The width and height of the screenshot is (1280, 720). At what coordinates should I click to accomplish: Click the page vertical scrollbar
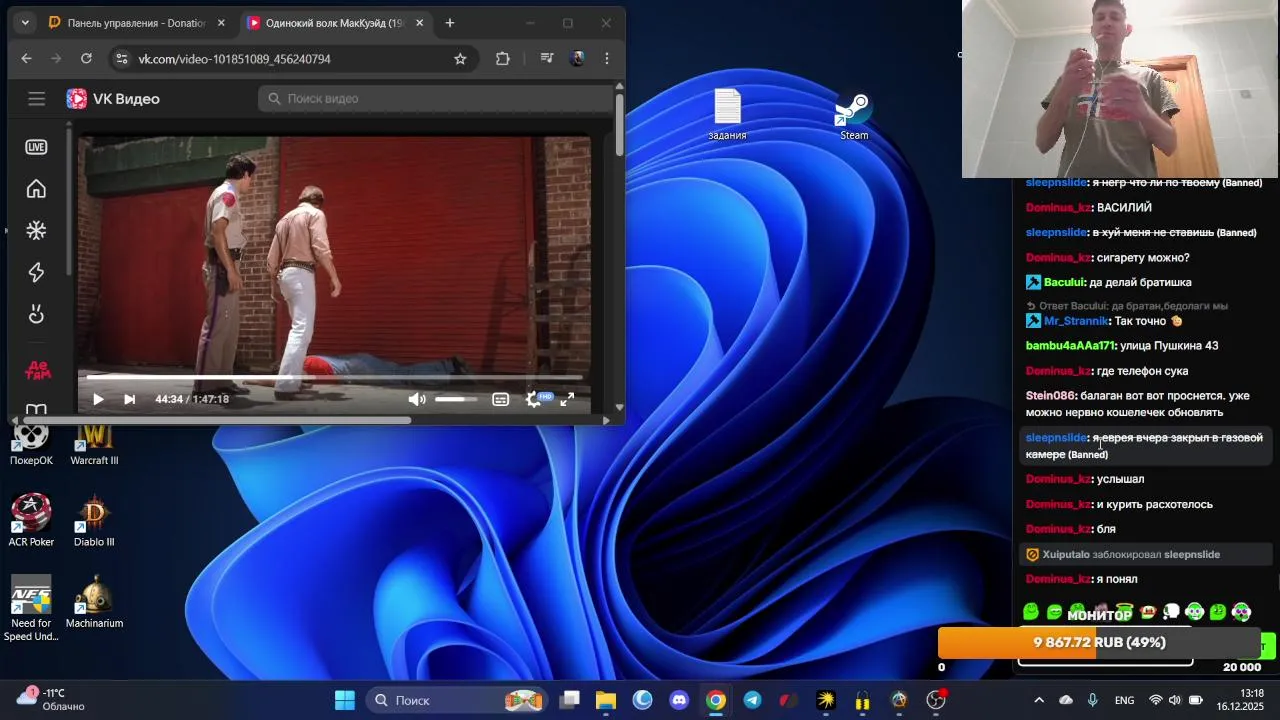pos(619,125)
